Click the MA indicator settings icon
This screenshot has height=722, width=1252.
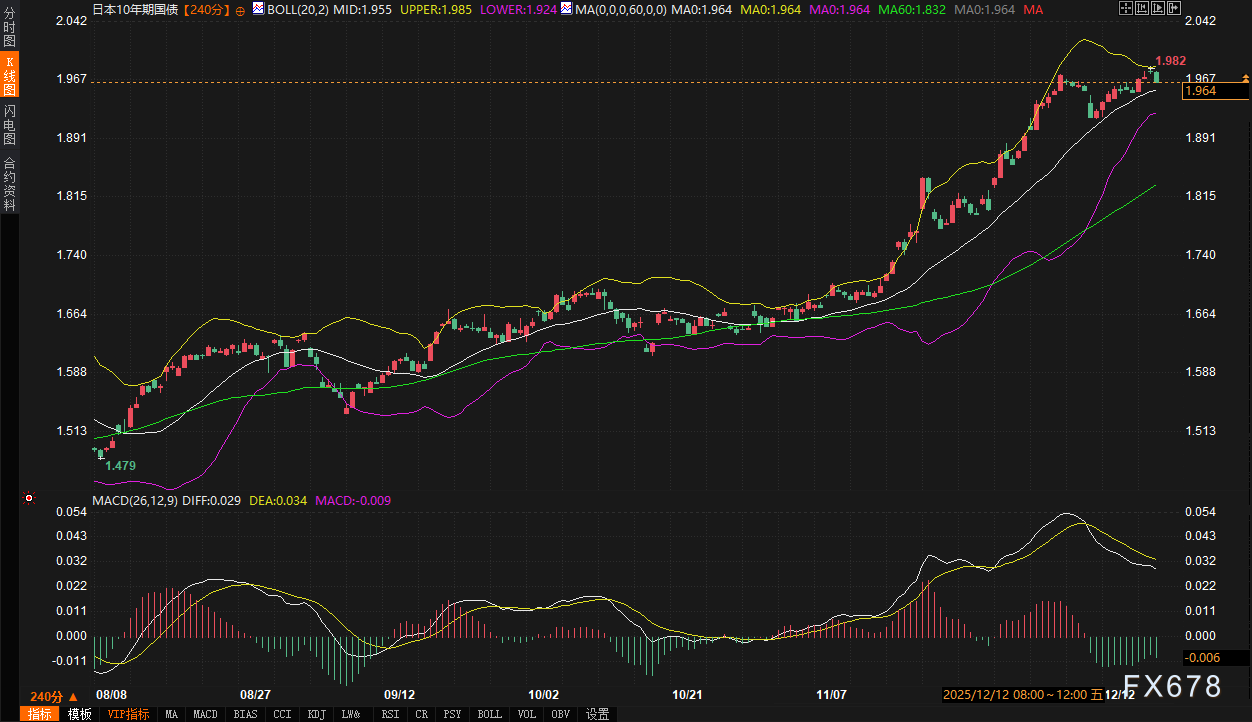pos(567,9)
